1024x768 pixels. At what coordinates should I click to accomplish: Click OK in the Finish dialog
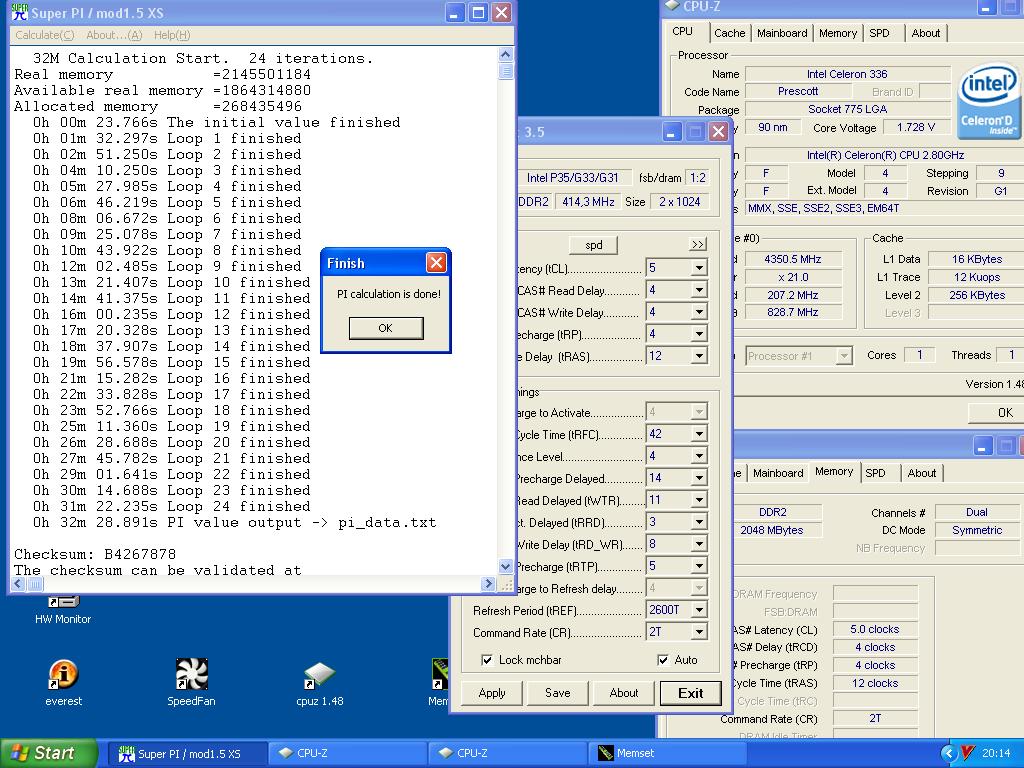[386, 328]
